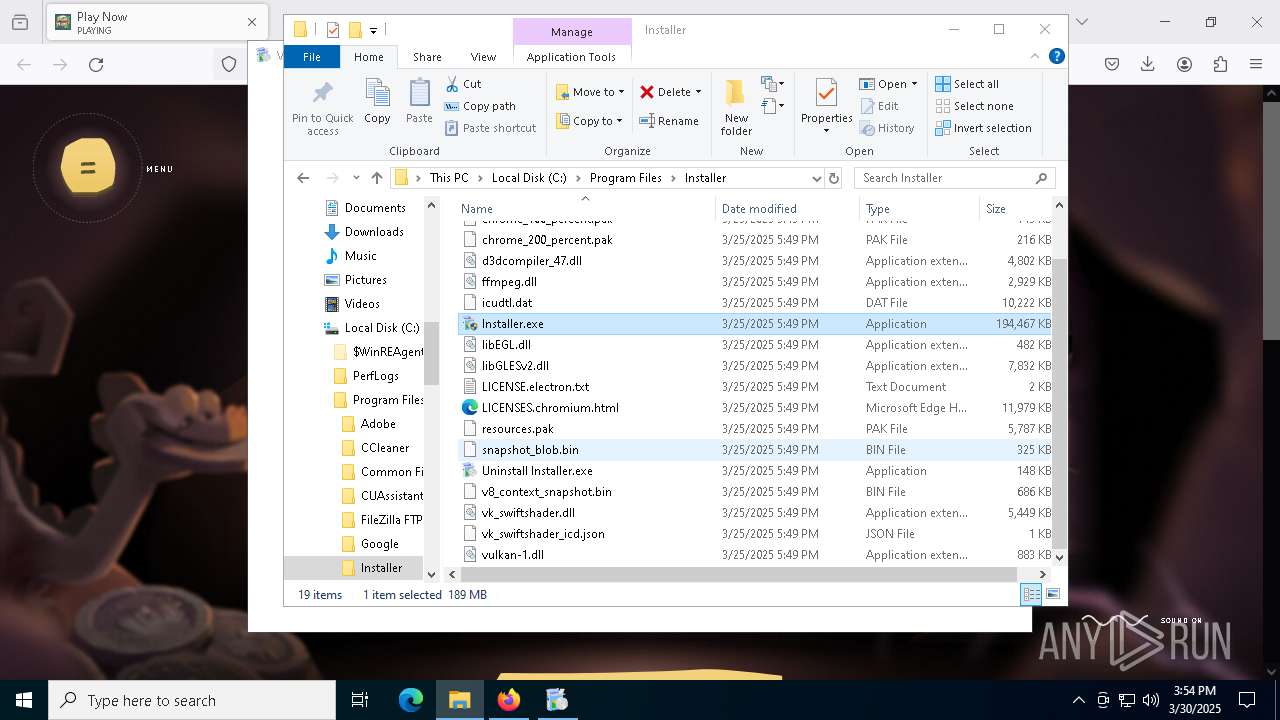
Task: Go up one folder level
Action: tap(377, 178)
